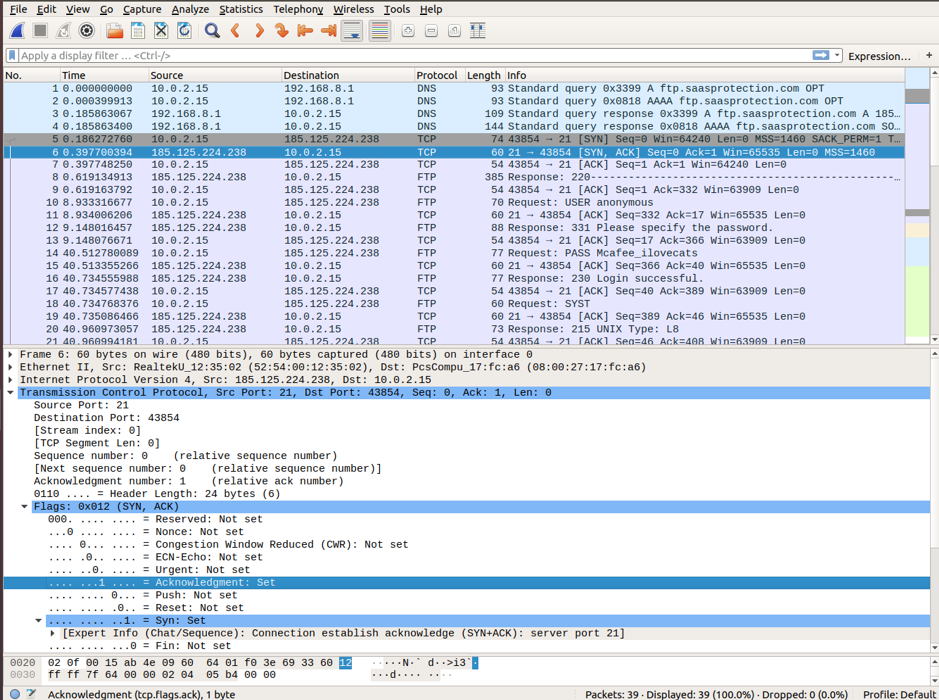Open the Statistics menu

click(x=241, y=9)
